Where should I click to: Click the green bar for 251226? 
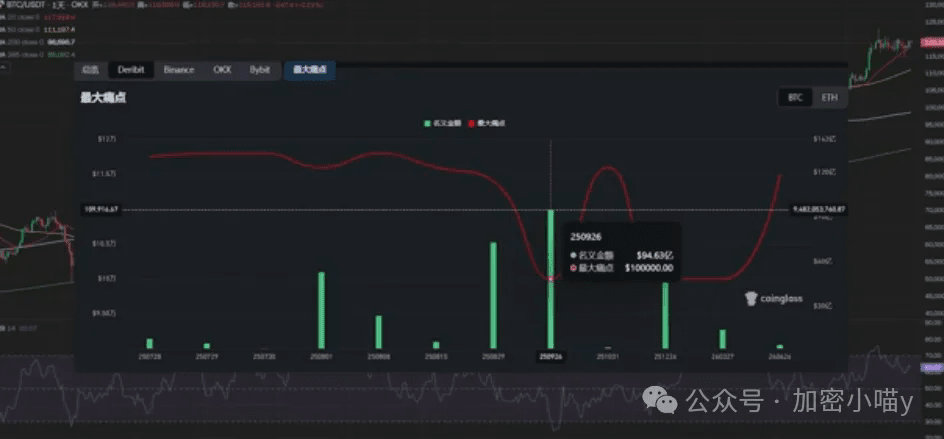pyautogui.click(x=665, y=316)
